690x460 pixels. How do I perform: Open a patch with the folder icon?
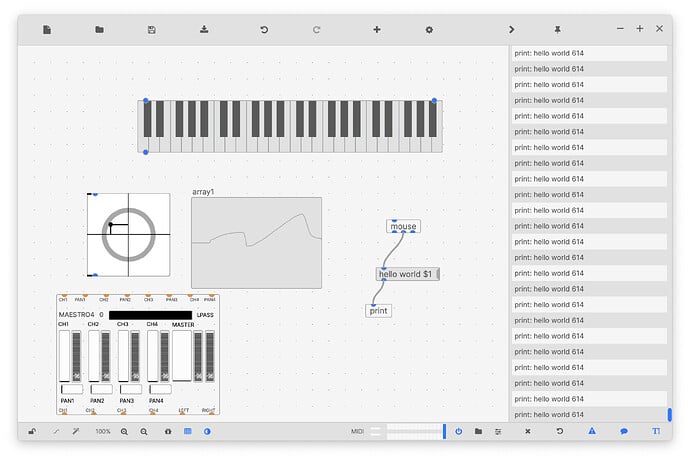click(99, 30)
